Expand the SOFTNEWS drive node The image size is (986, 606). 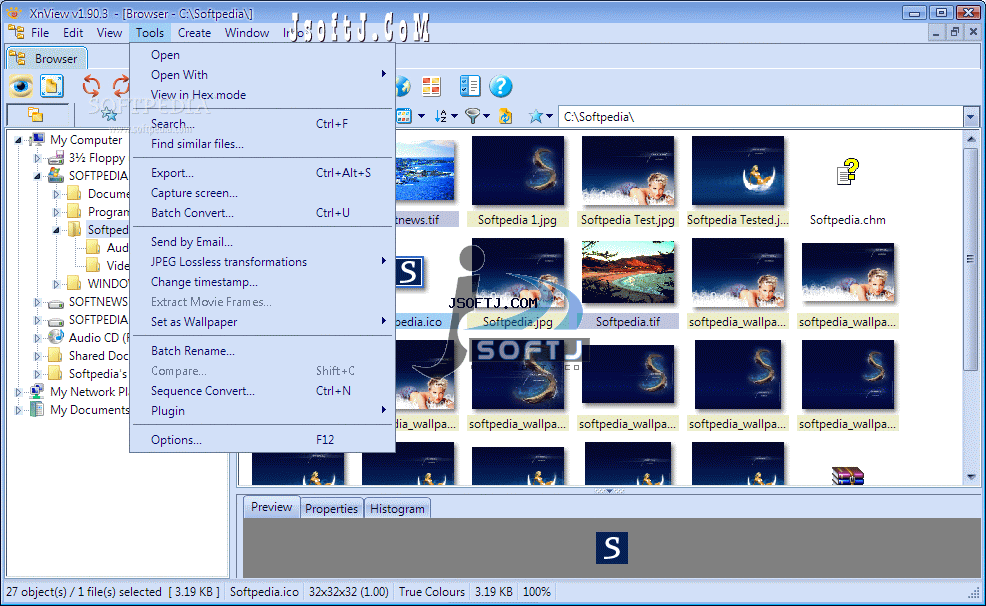pos(37,302)
